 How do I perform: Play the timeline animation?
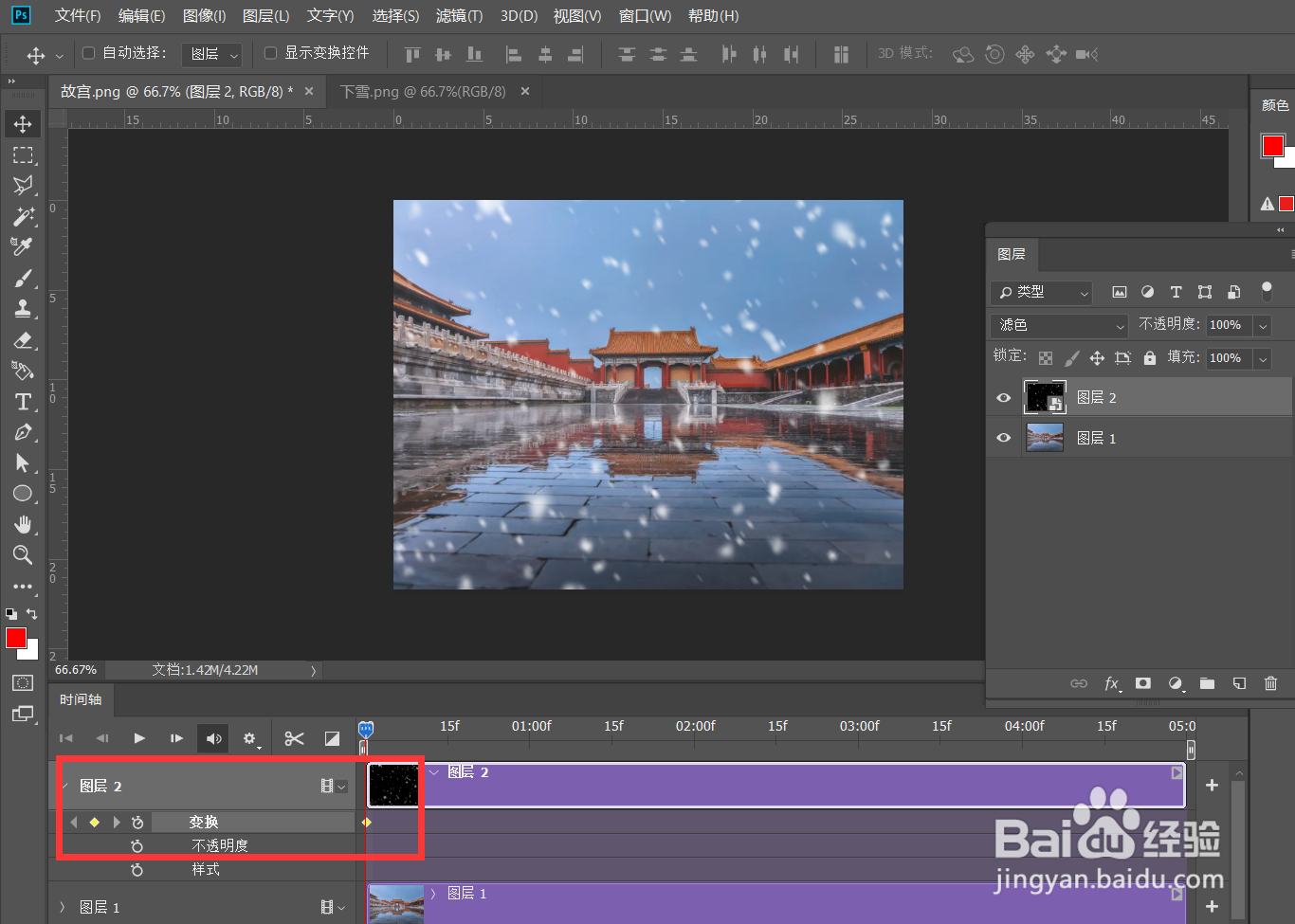pyautogui.click(x=138, y=738)
